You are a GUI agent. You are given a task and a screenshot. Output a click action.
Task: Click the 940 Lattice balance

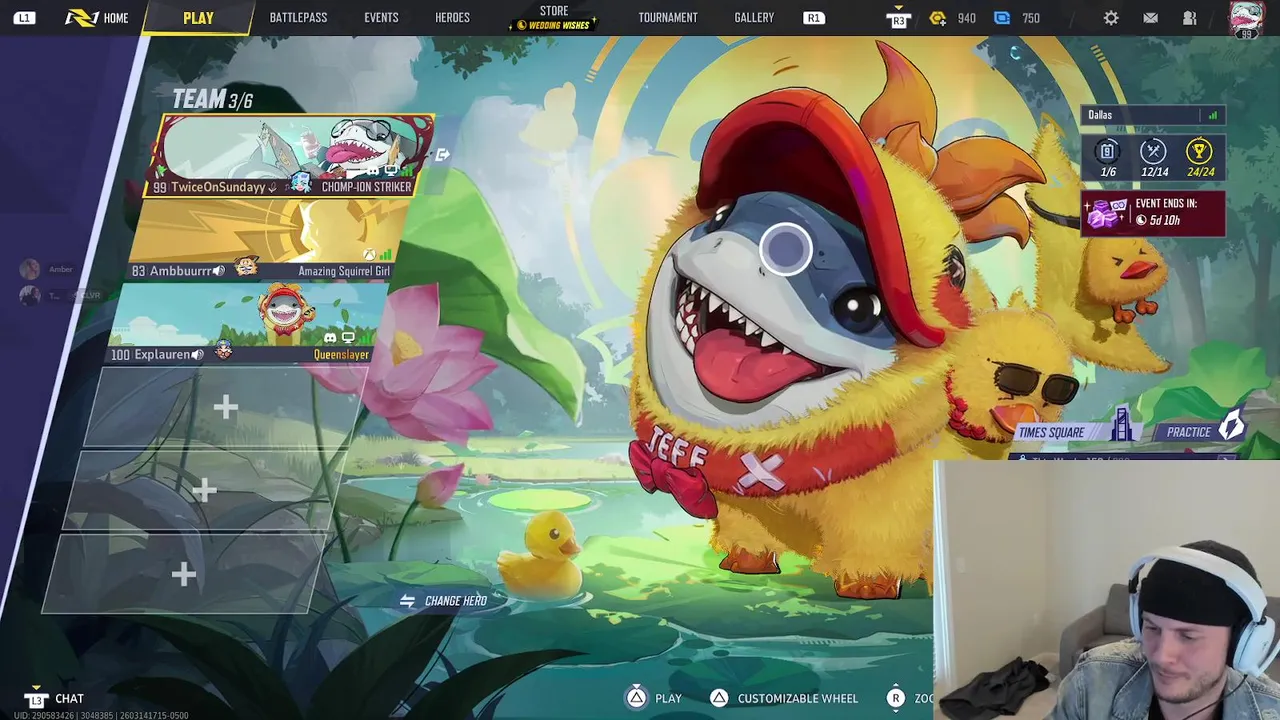[x=966, y=18]
